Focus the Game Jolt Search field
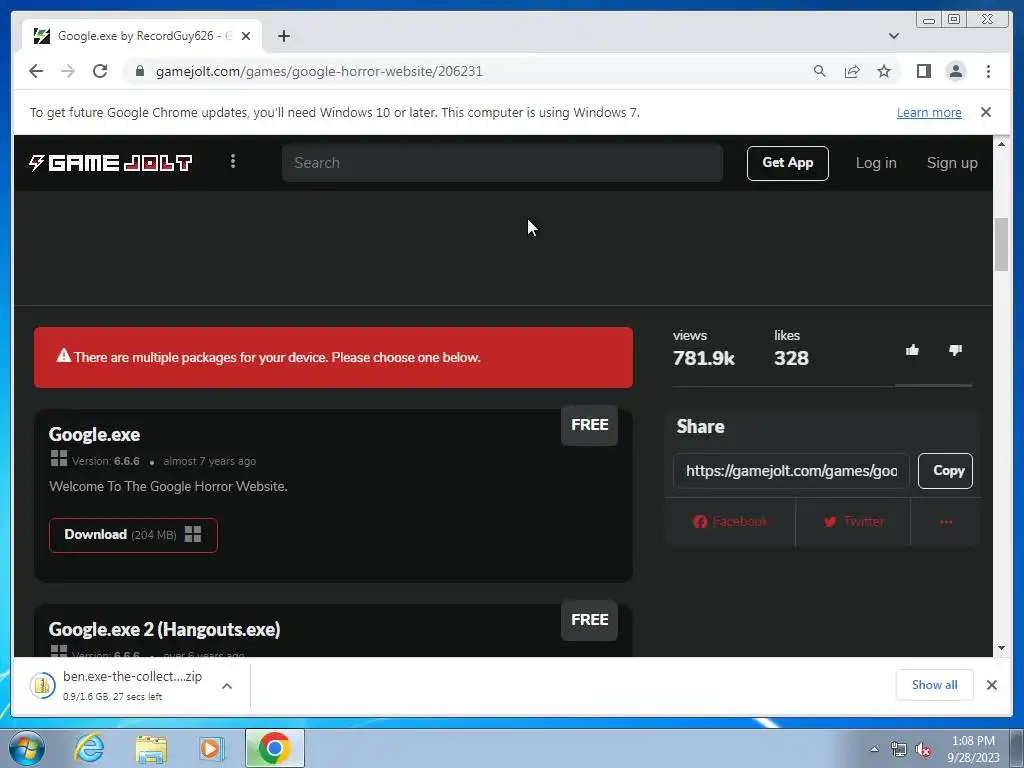Image resolution: width=1024 pixels, height=768 pixels. (502, 163)
